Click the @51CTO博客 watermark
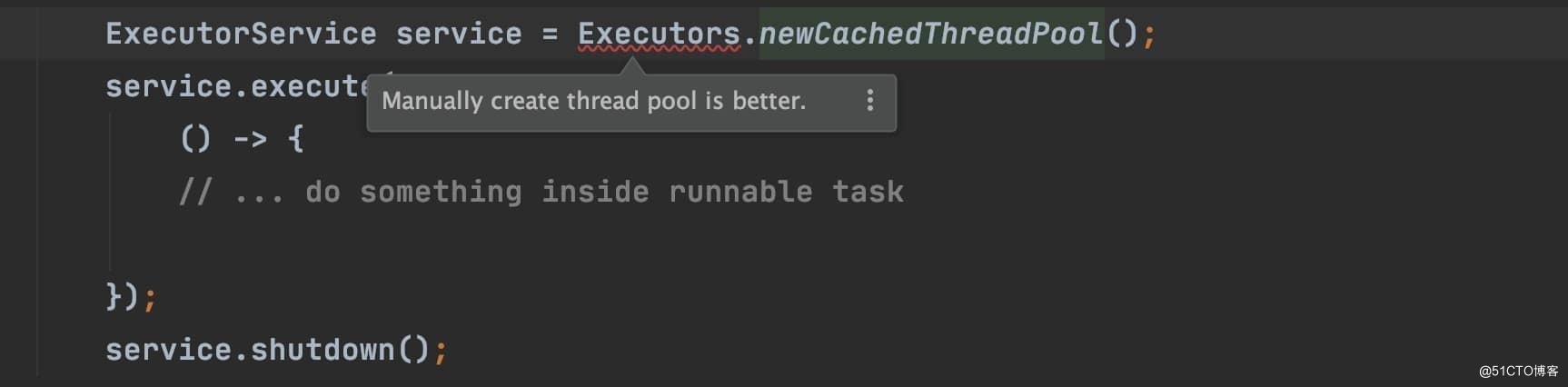Viewport: 1568px width, 387px height. (1518, 371)
